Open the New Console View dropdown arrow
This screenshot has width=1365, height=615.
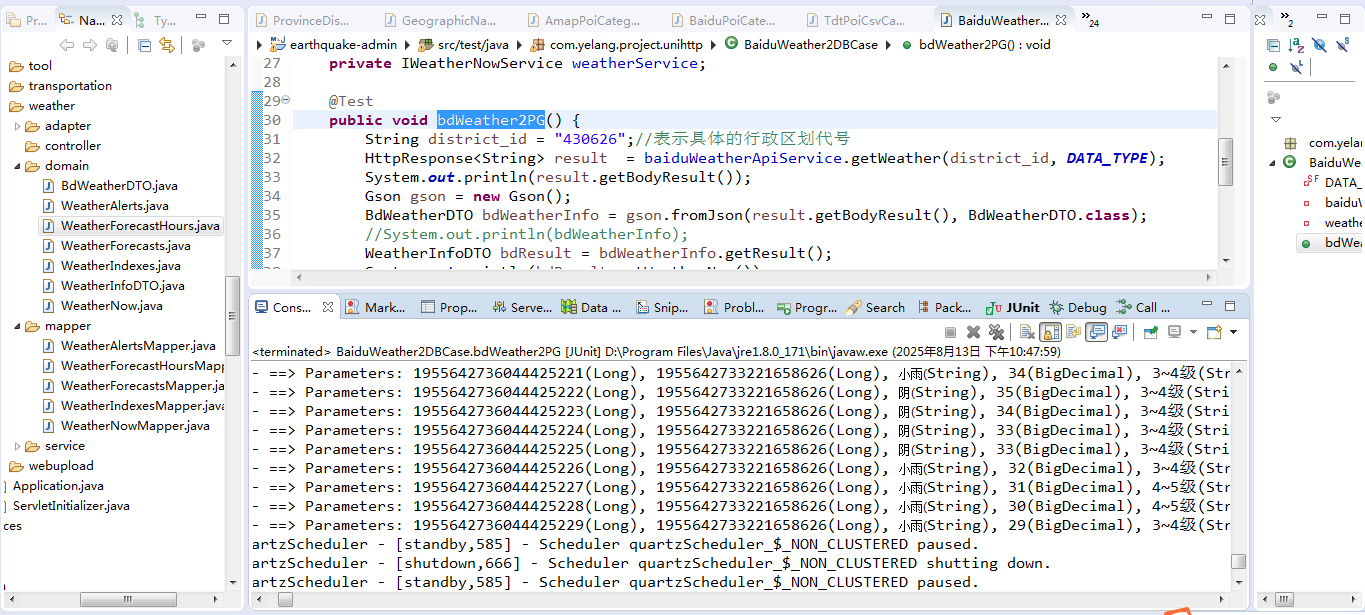coord(1233,332)
